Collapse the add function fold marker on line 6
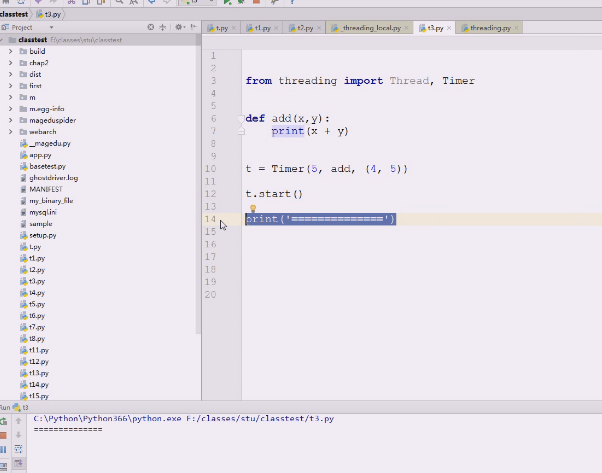Viewport: 602px width, 473px height. [x=241, y=118]
